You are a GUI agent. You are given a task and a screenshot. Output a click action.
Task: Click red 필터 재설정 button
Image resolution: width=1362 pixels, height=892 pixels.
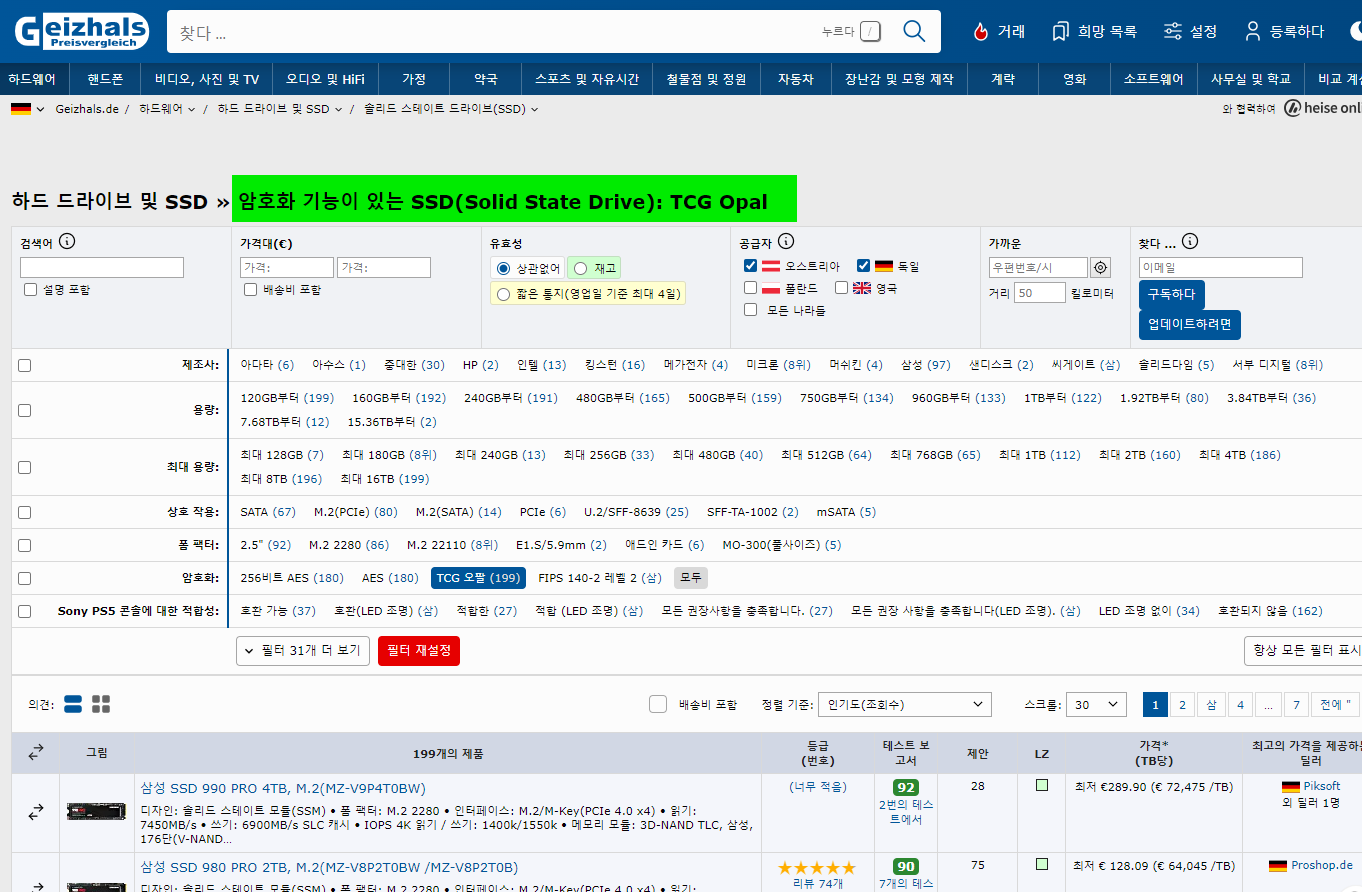(419, 650)
